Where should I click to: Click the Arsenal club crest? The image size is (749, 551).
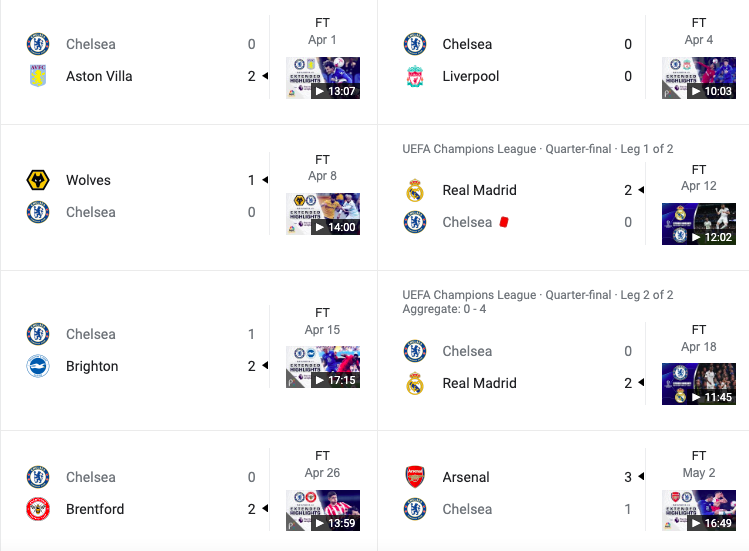(x=415, y=477)
